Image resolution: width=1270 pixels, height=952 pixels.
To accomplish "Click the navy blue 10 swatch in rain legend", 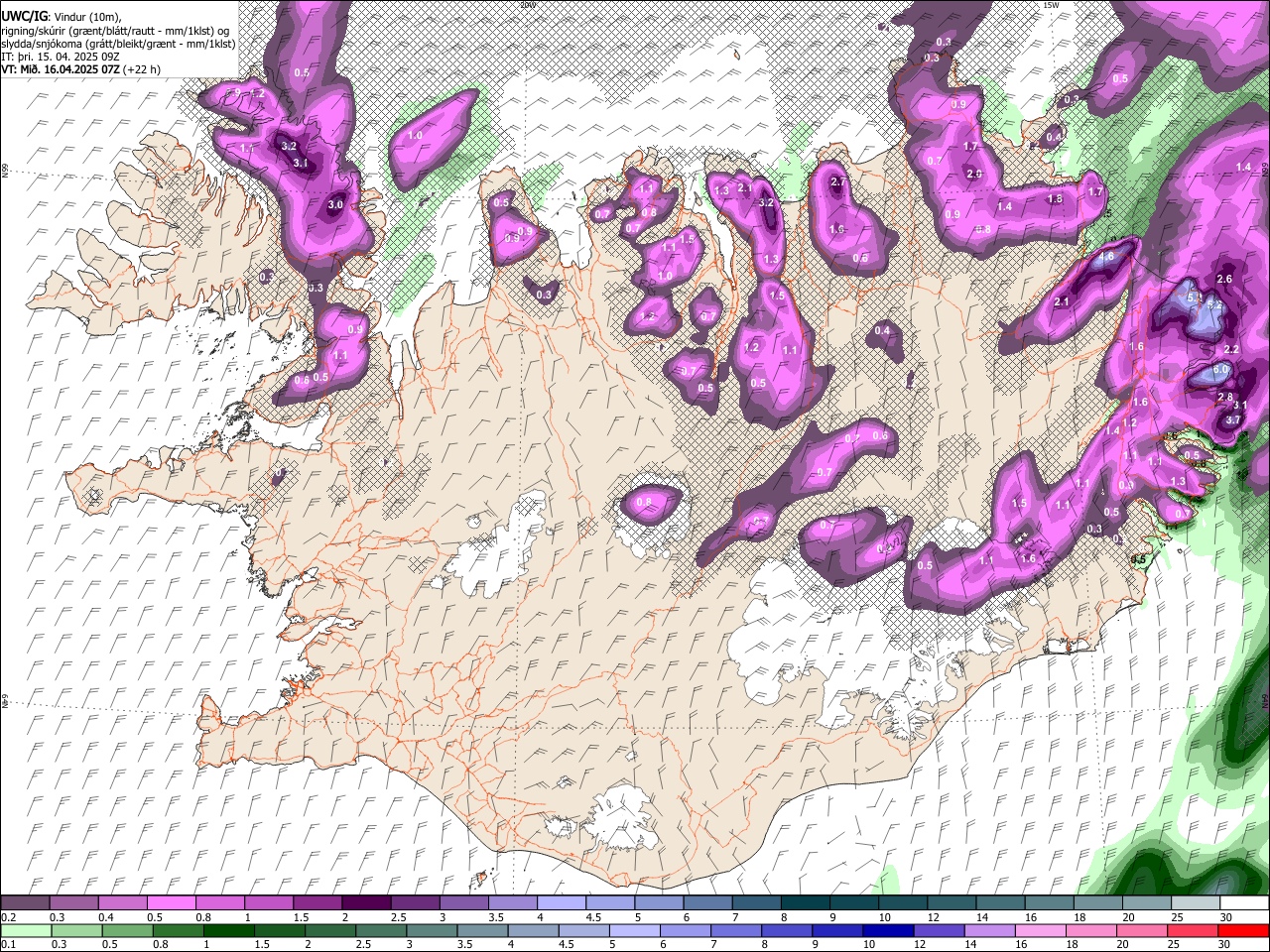I will point(886,931).
